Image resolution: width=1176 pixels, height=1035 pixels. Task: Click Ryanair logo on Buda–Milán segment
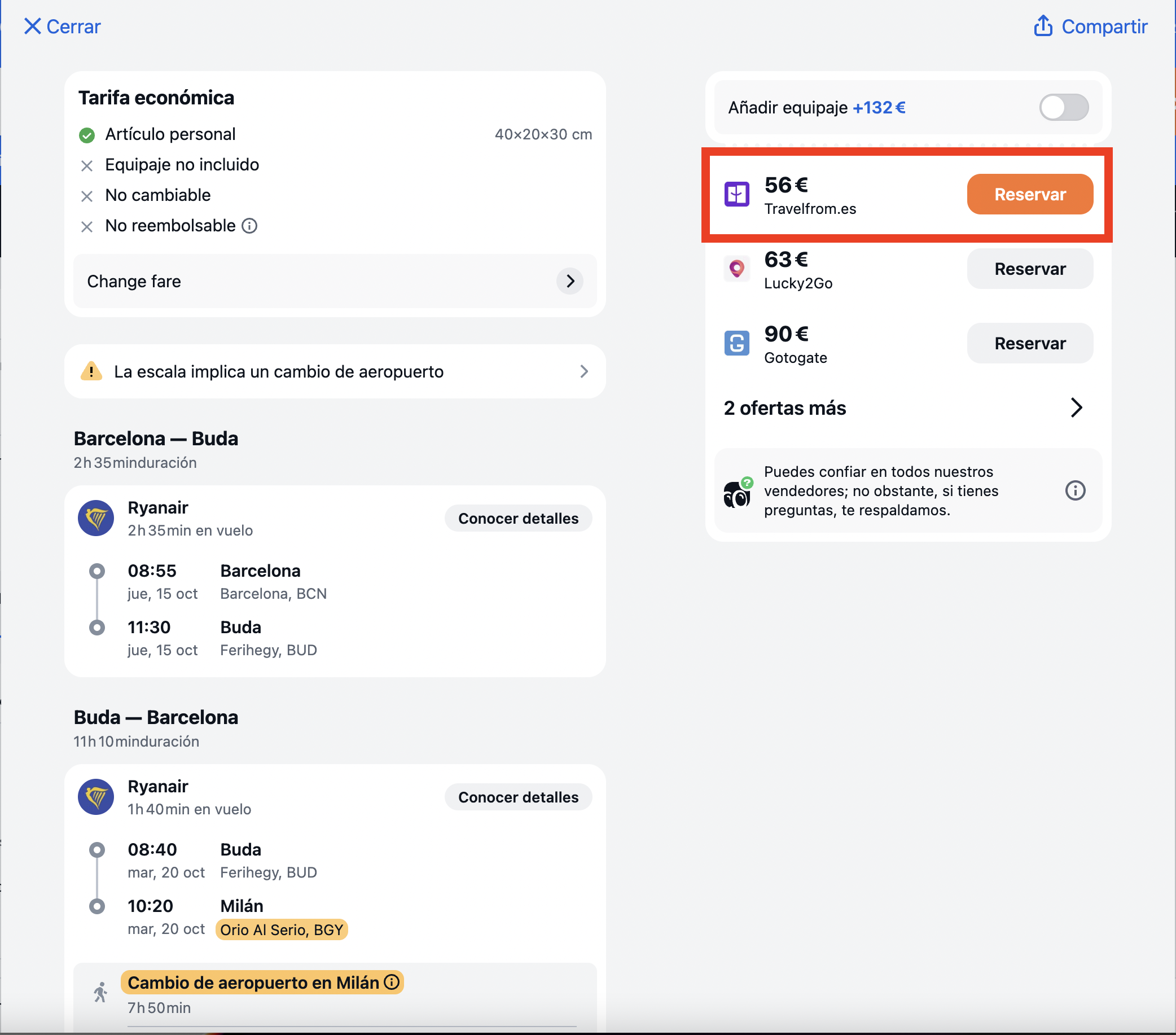click(x=96, y=797)
